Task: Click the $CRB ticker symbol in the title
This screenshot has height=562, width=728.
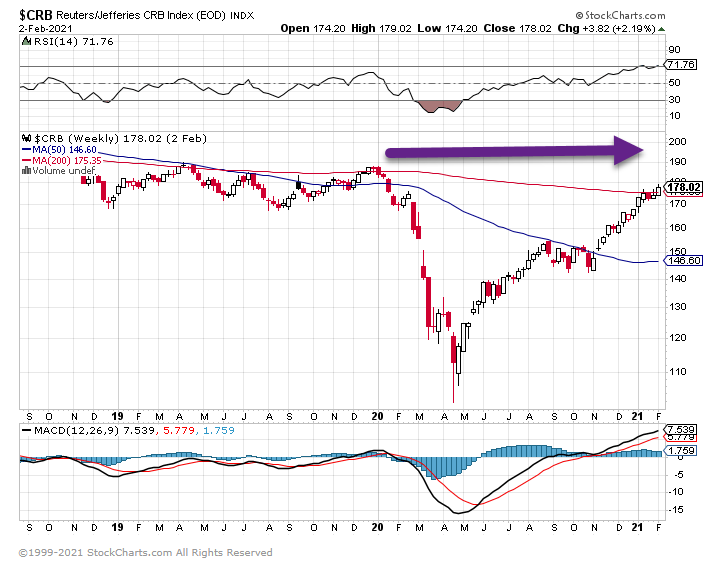Action: tap(36, 15)
